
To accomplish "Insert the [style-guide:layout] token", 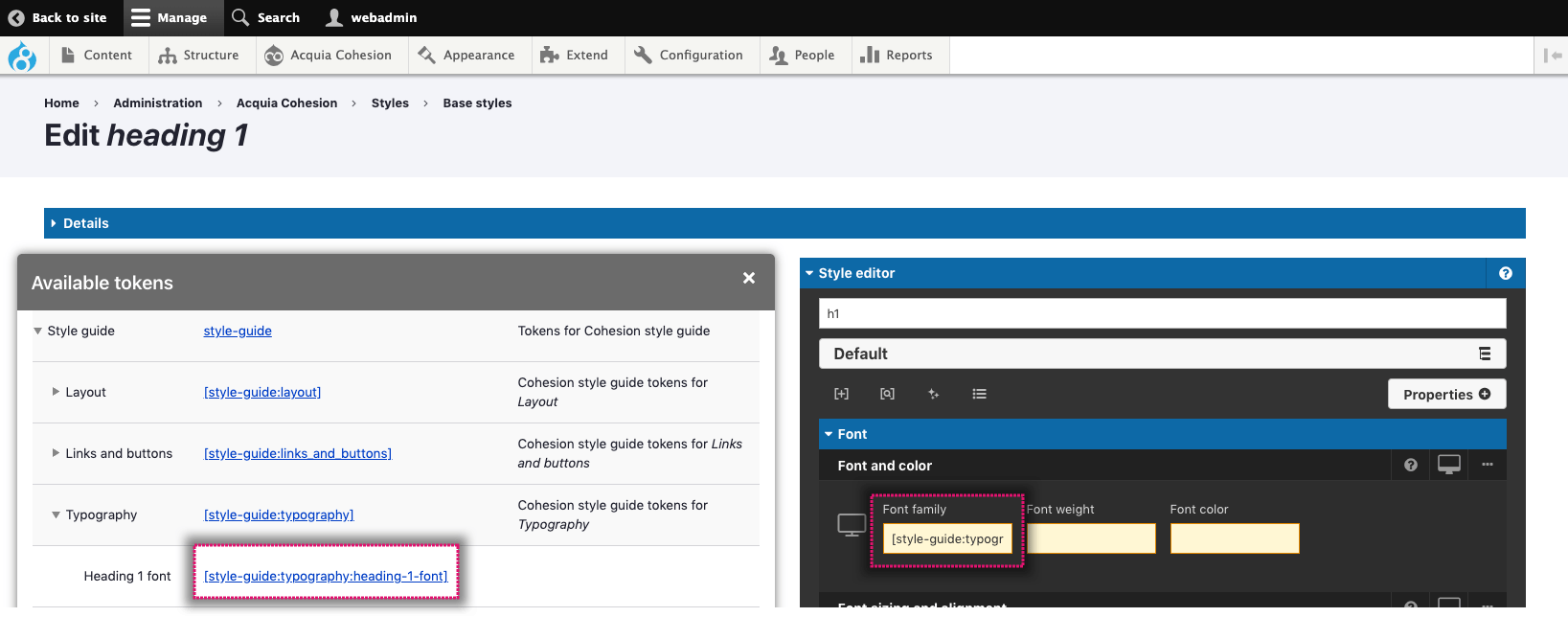I will tap(262, 393).
